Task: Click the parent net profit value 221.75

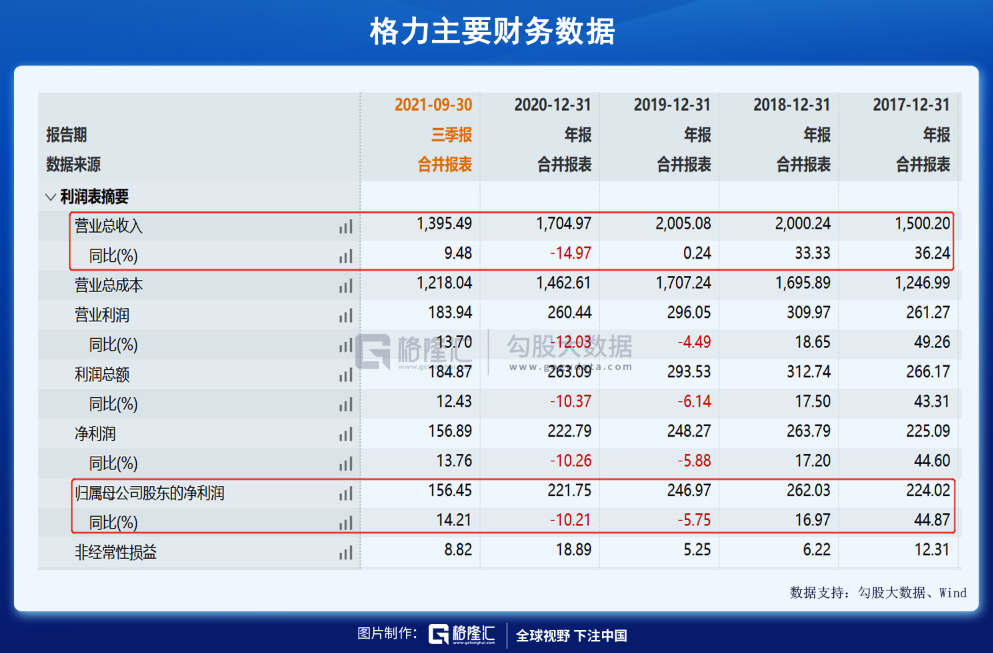Action: click(570, 491)
